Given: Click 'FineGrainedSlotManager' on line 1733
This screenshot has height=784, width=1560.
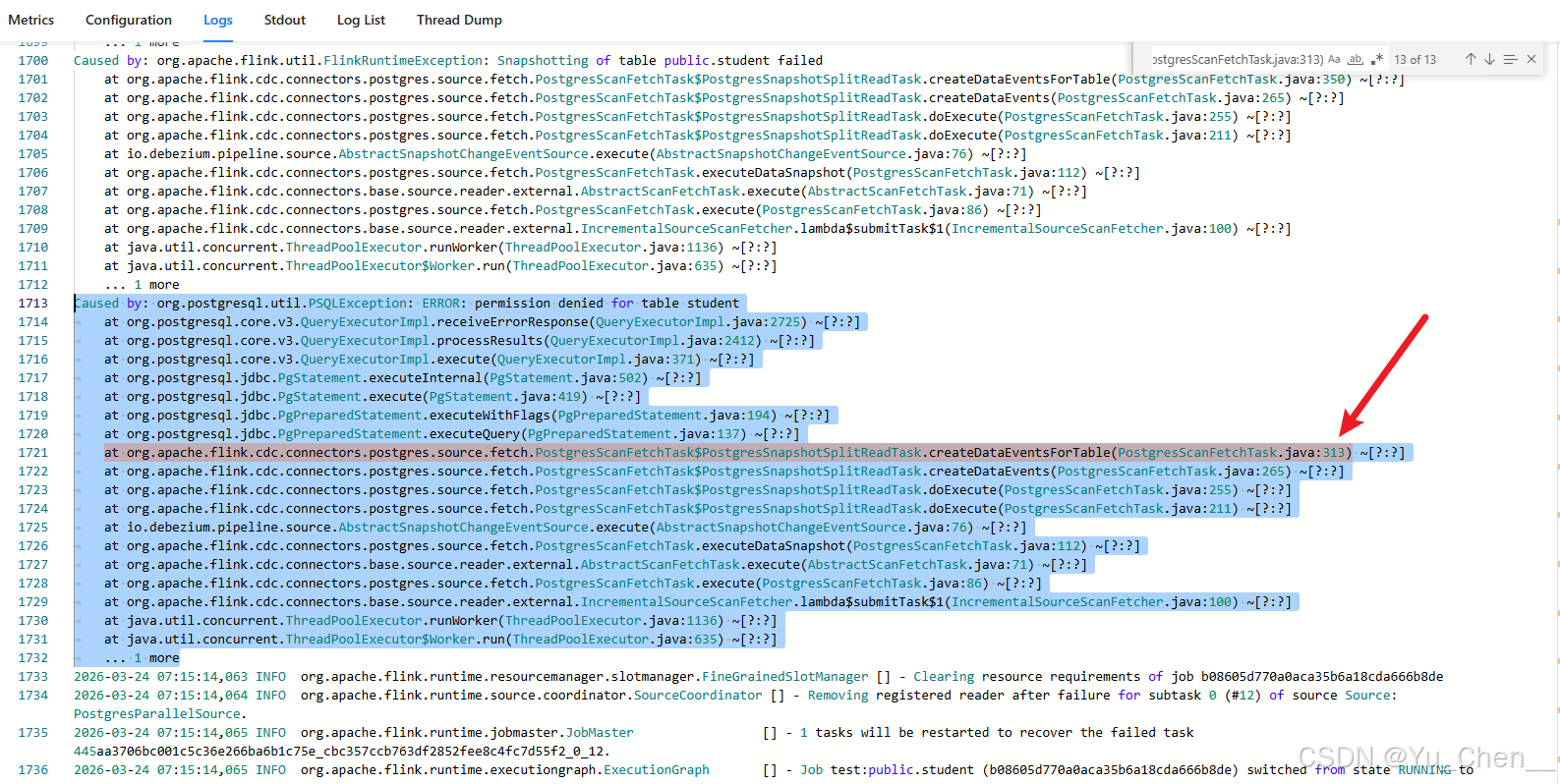Looking at the screenshot, I should point(785,677).
